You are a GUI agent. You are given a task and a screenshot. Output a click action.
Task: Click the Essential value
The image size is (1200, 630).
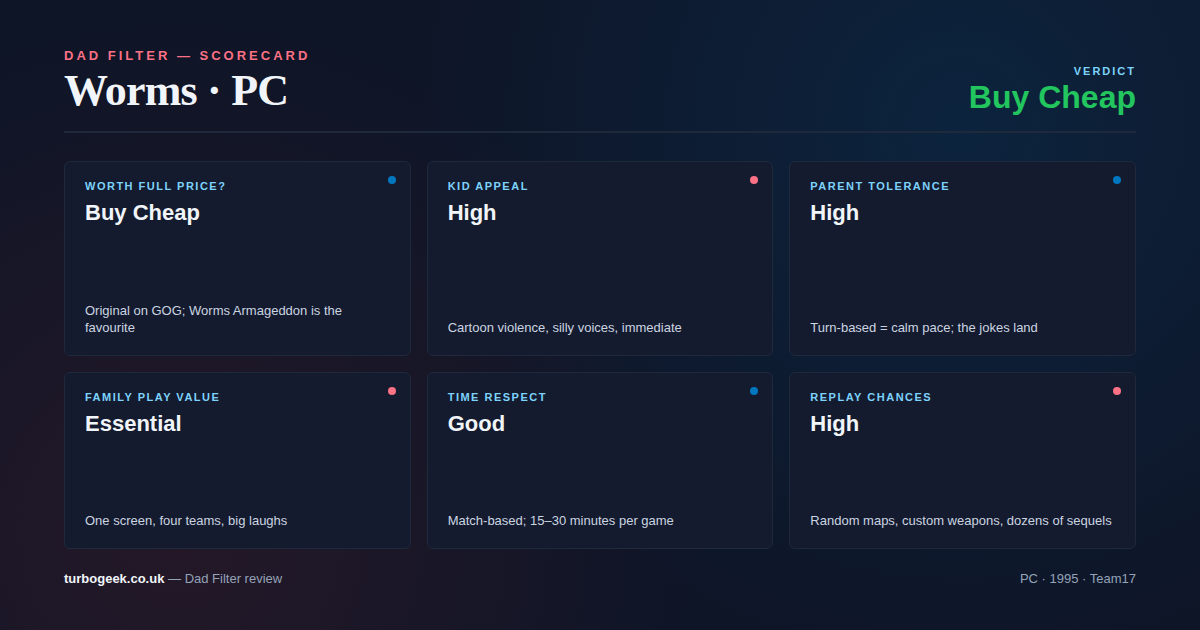(x=133, y=423)
